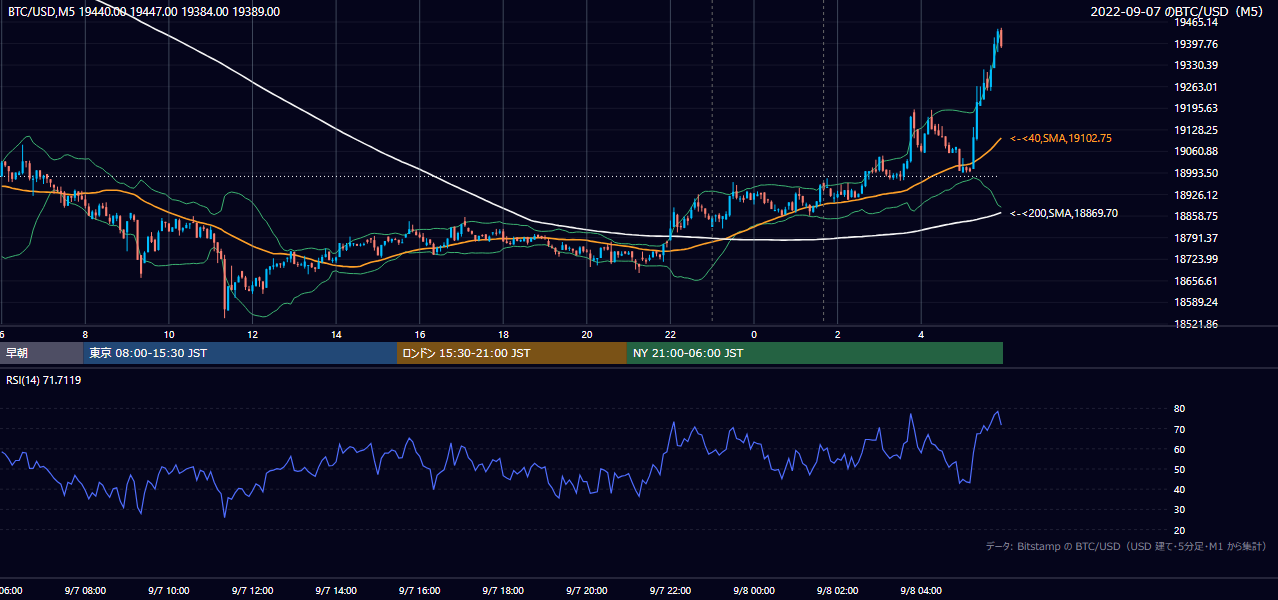Screen dimensions: 1278x600
Task: Click the Bitstamp data source note
Action: 1126,546
